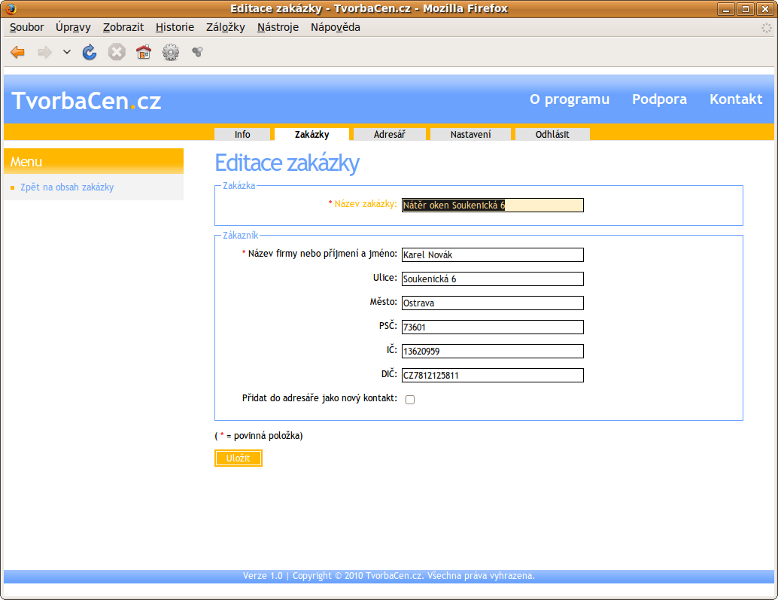Open the home page house icon
This screenshot has width=778, height=600.
143,52
